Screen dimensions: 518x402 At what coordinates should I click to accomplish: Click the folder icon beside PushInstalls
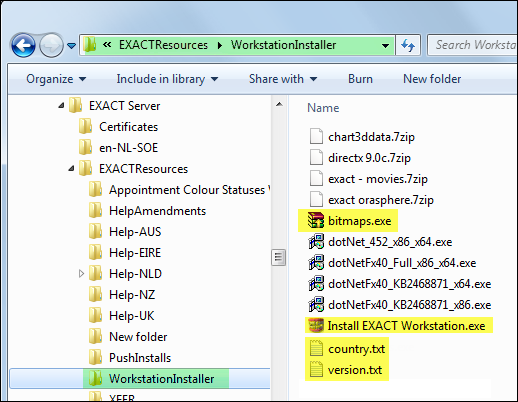pyautogui.click(x=96, y=357)
